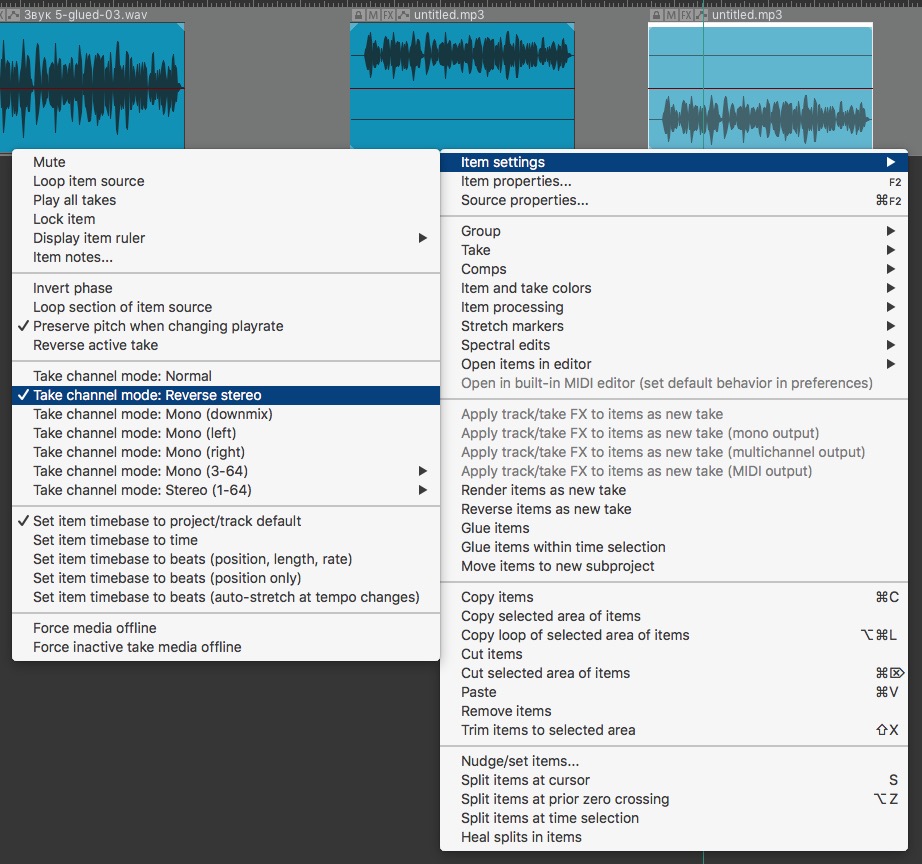Viewport: 922px width, 864px height.
Task: Expand Group submenu
Action: click(x=674, y=231)
